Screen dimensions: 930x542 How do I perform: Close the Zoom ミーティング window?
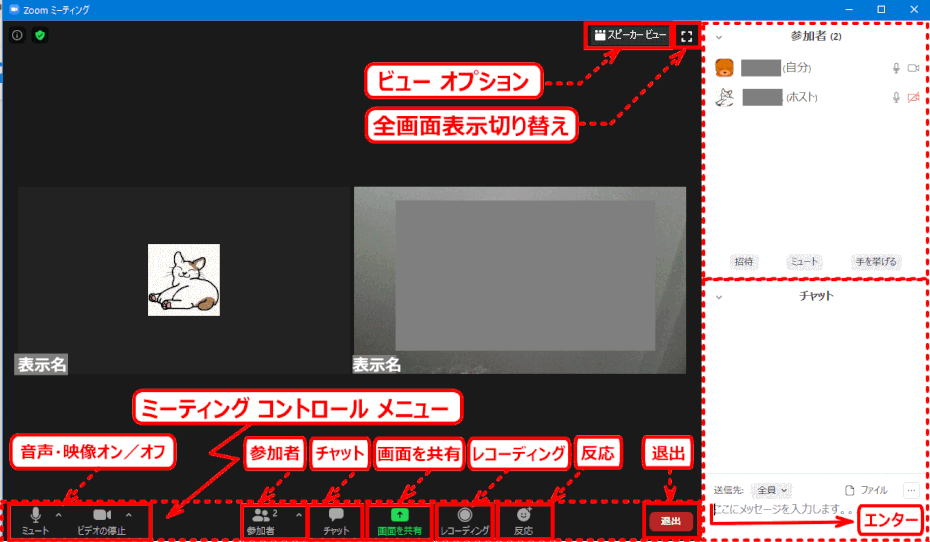pos(913,9)
